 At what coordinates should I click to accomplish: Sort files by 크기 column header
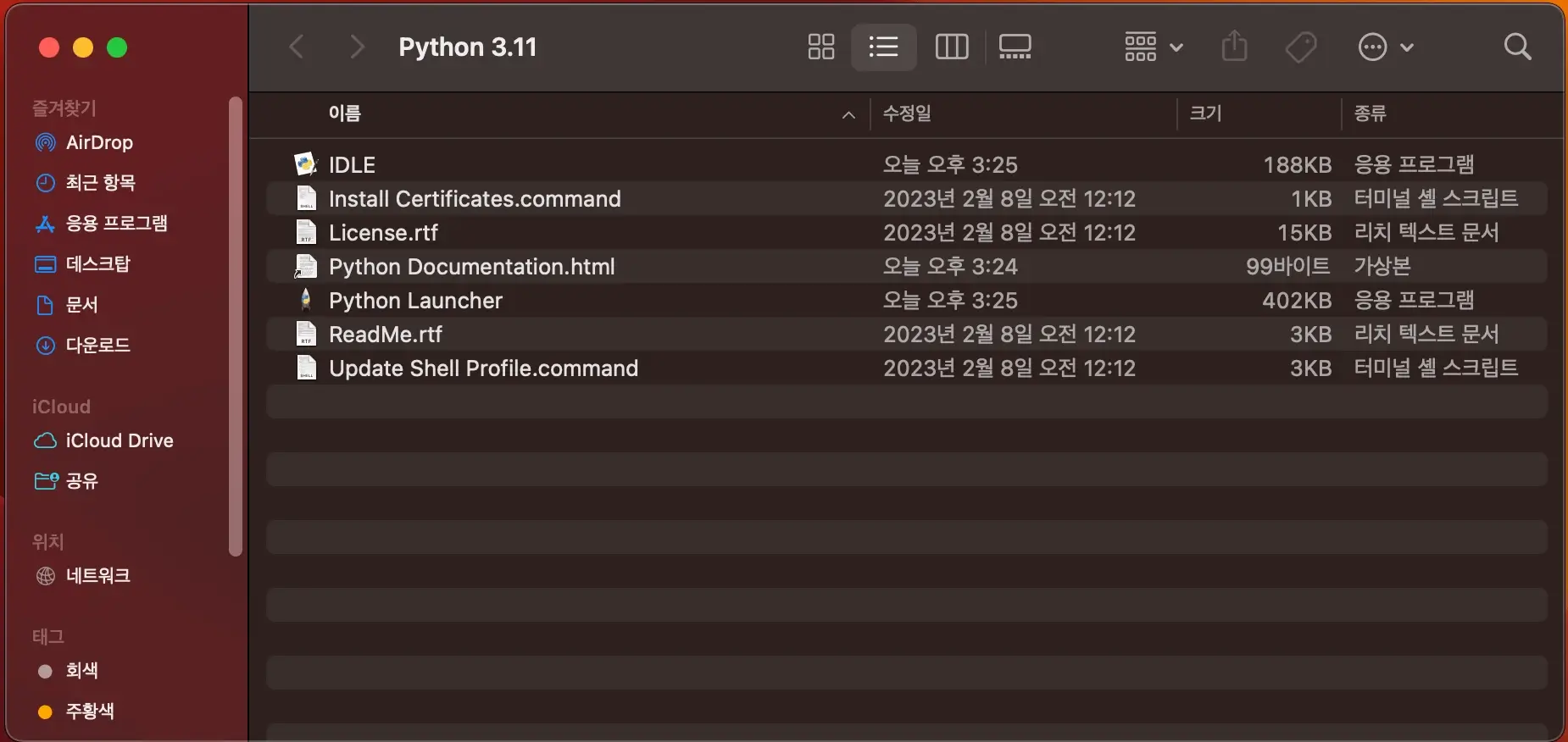[x=1205, y=114]
